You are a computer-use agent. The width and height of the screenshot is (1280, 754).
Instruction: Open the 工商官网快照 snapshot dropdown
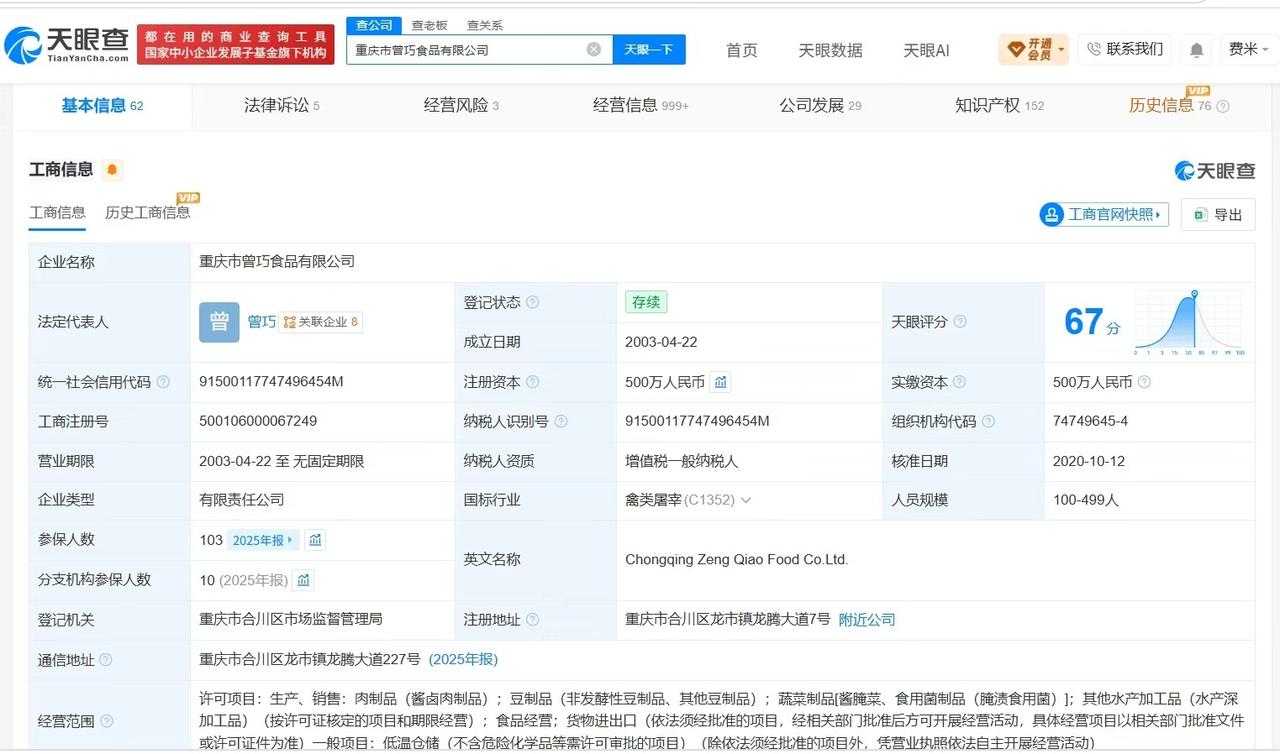(1105, 214)
